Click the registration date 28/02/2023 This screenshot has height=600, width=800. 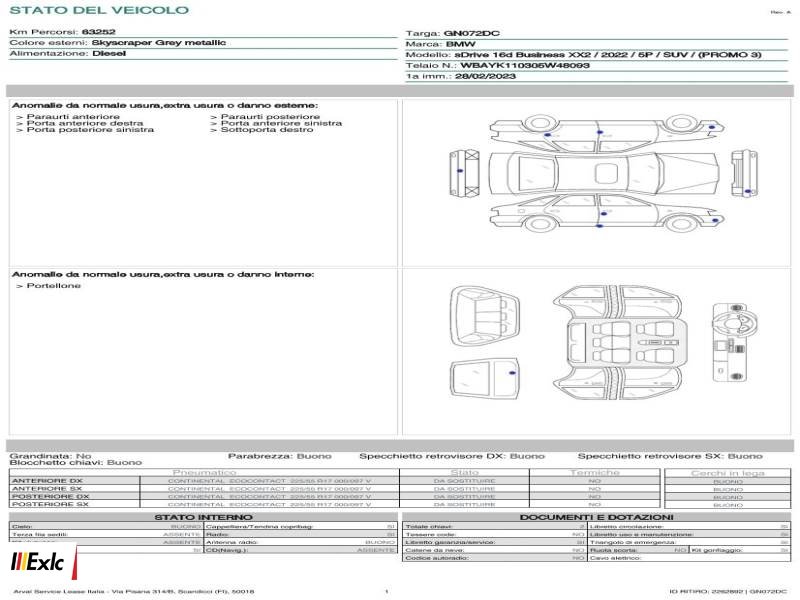485,77
